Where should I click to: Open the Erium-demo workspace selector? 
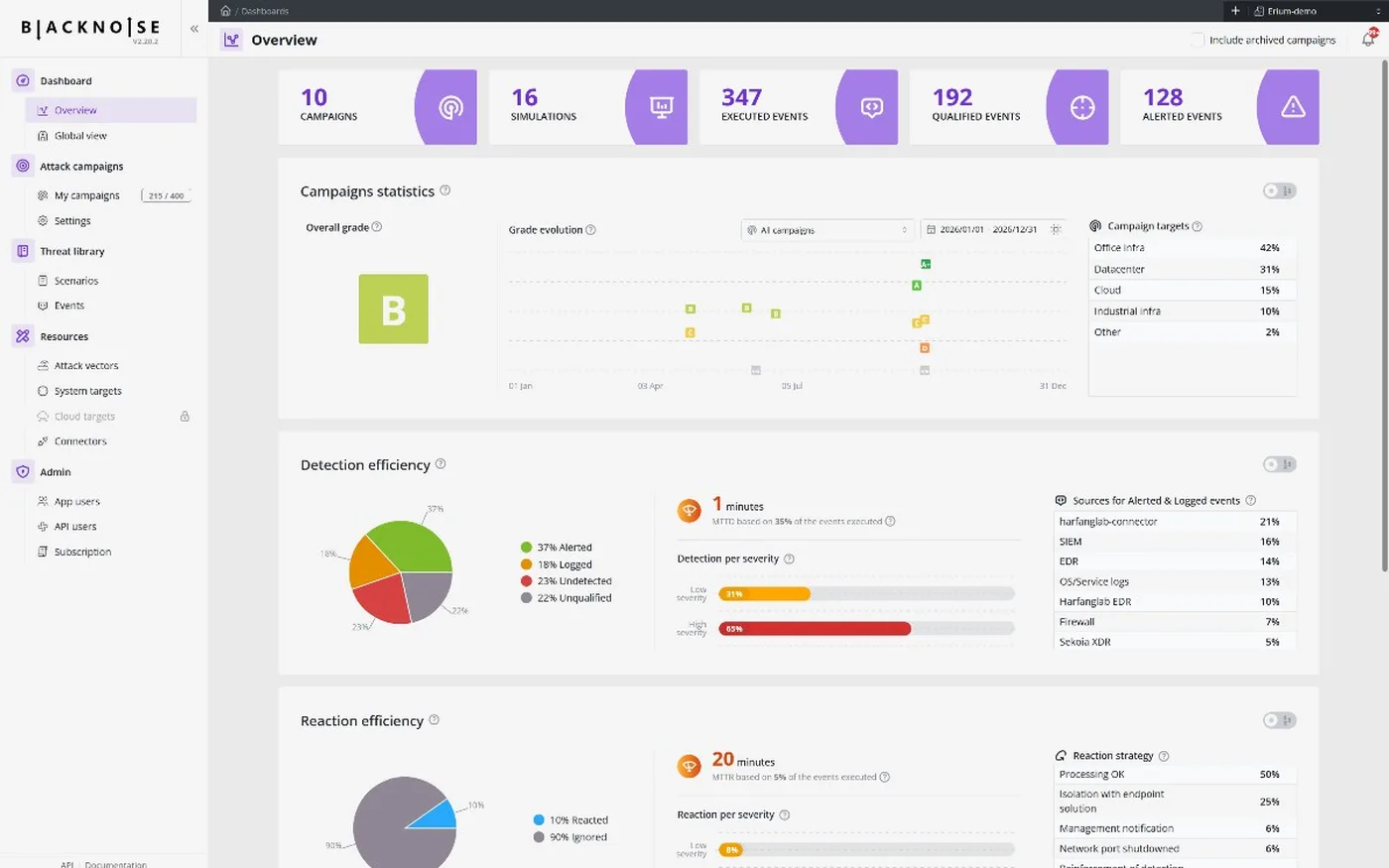click(x=1317, y=11)
